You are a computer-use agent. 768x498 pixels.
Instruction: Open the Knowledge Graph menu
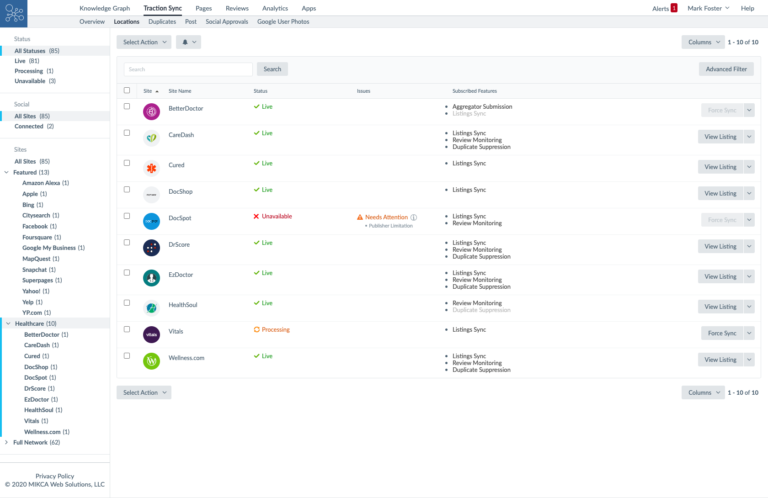pos(105,8)
